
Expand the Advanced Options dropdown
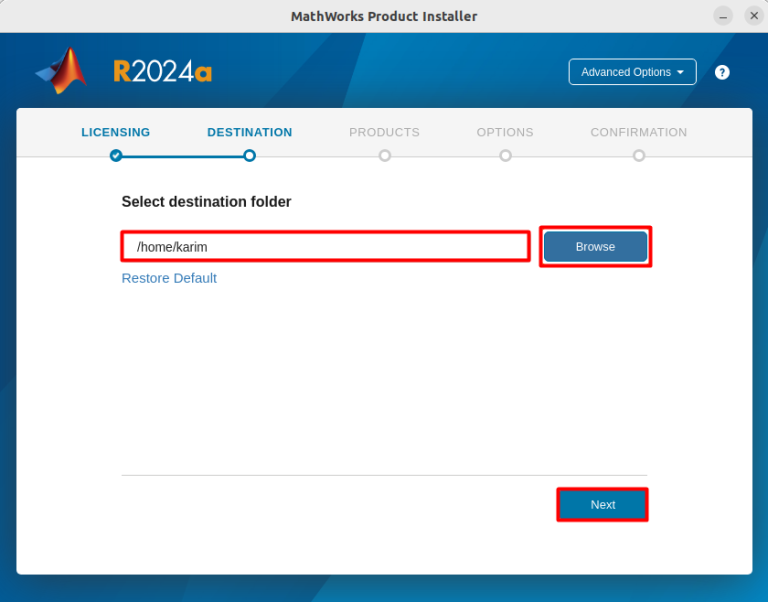[632, 72]
